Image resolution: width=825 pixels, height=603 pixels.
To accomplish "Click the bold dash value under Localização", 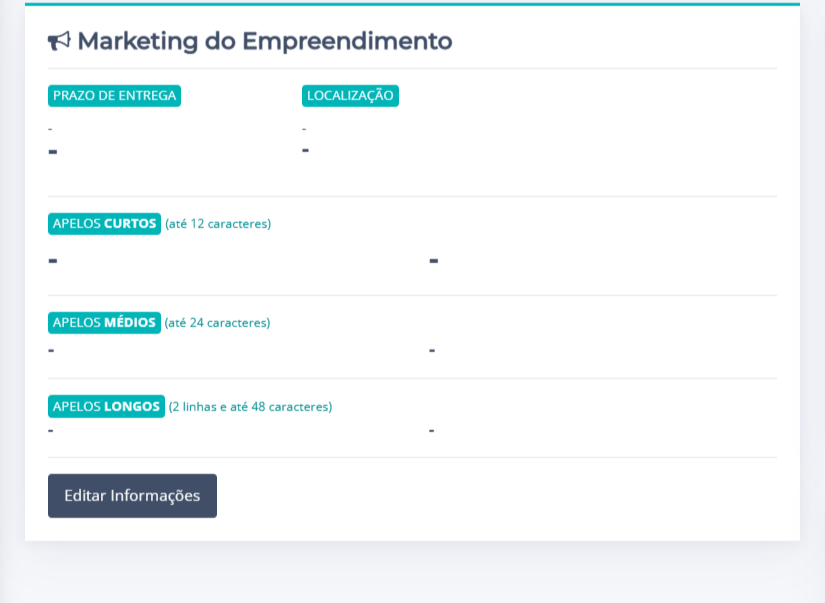I will pos(306,150).
